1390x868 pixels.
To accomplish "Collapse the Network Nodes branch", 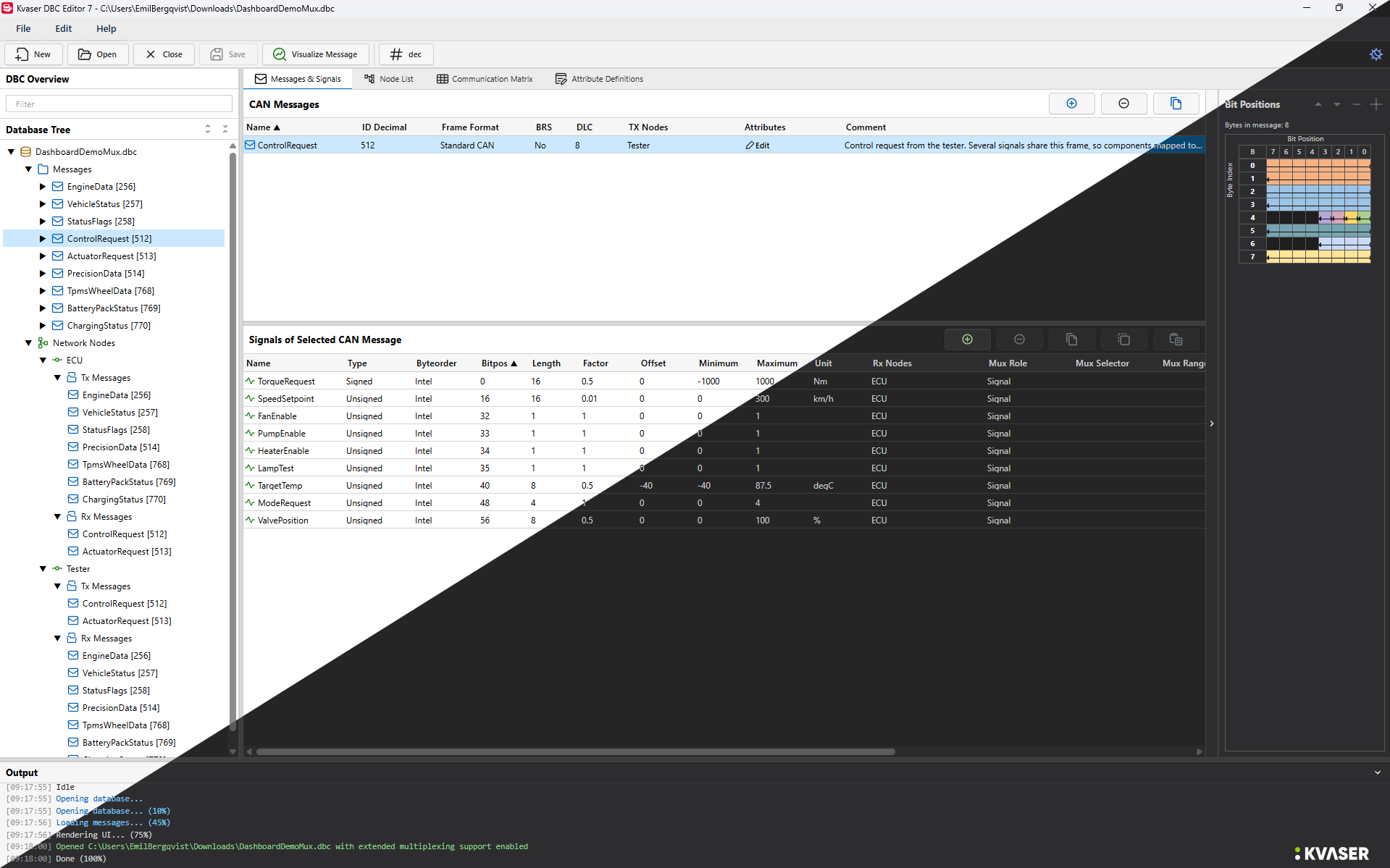I will (28, 343).
